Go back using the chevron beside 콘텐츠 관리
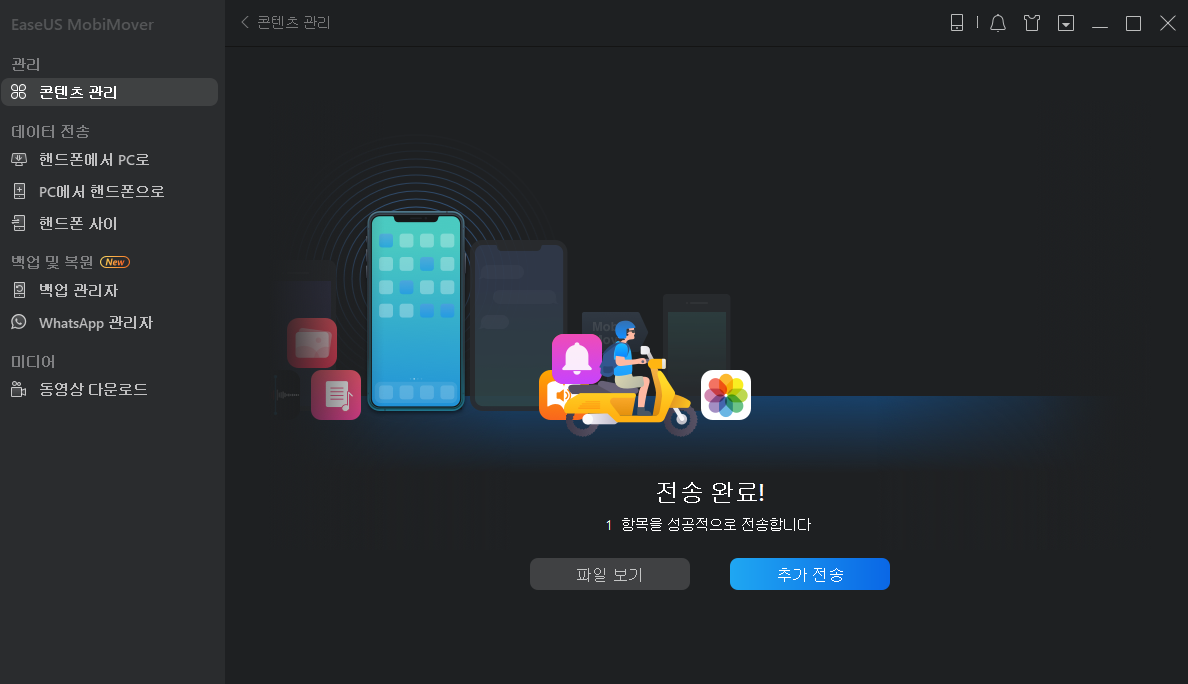1188x684 pixels. 245,21
